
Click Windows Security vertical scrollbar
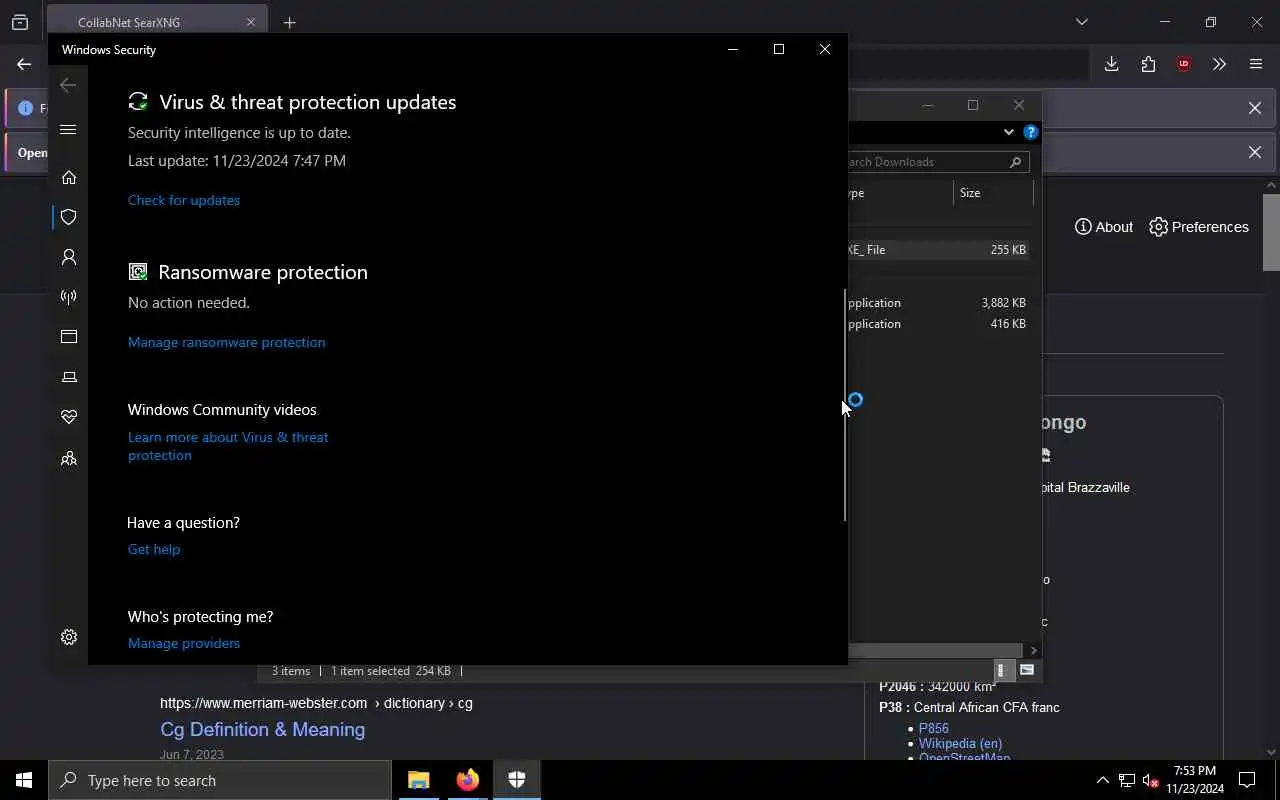point(845,405)
